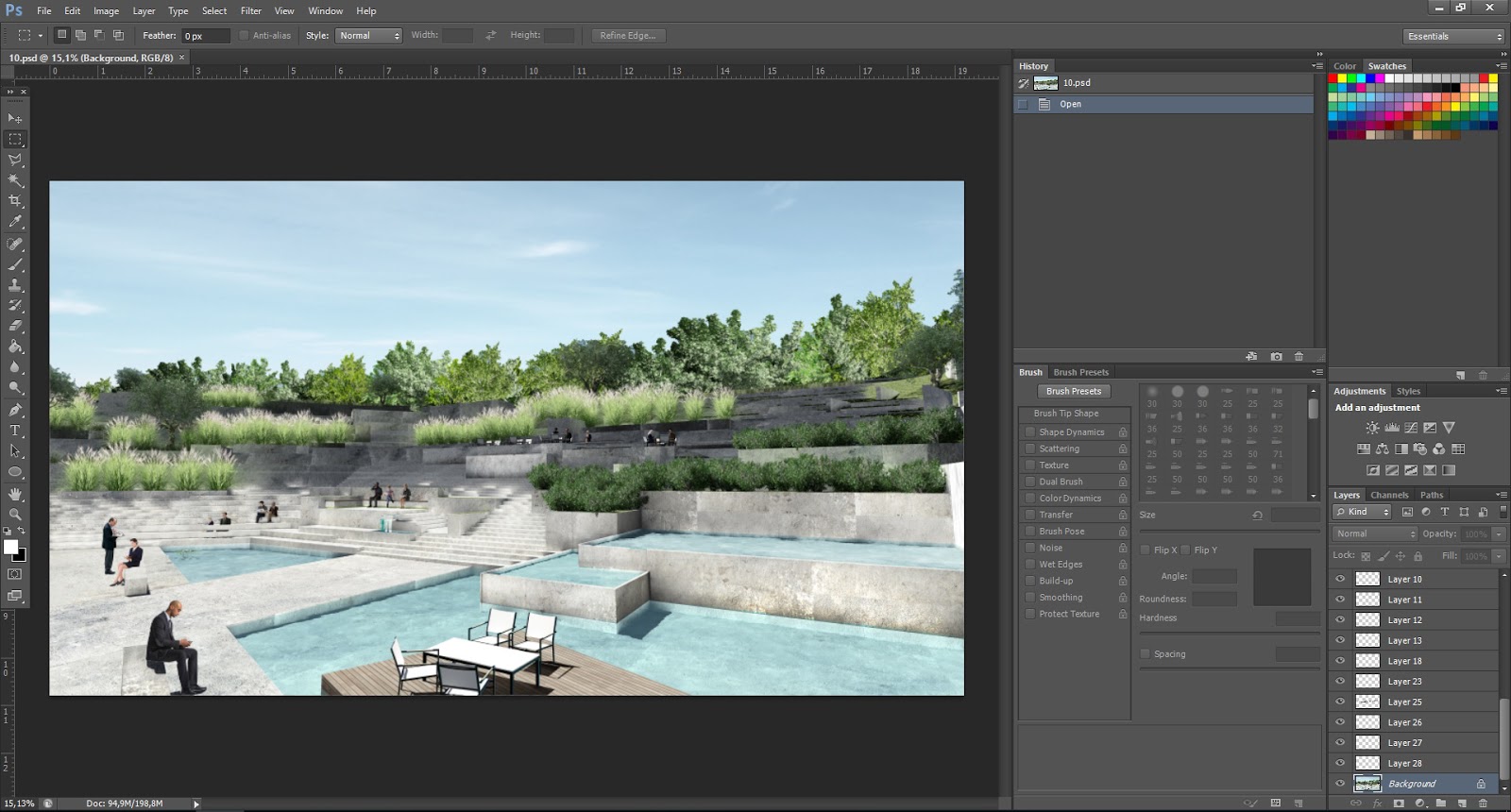The height and width of the screenshot is (812, 1511).
Task: Select the Brush tool
Action: [15, 264]
